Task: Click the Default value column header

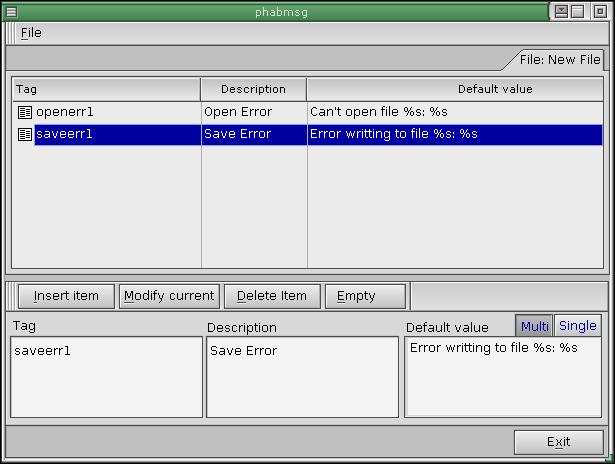Action: (x=455, y=89)
